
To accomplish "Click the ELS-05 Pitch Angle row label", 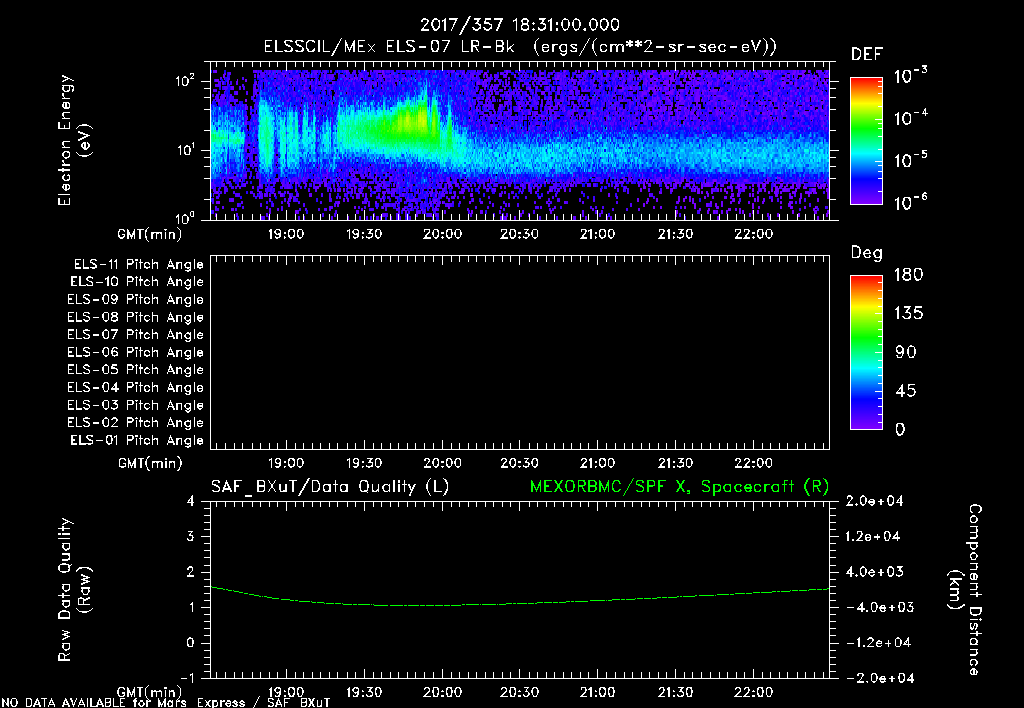I will 136,370.
